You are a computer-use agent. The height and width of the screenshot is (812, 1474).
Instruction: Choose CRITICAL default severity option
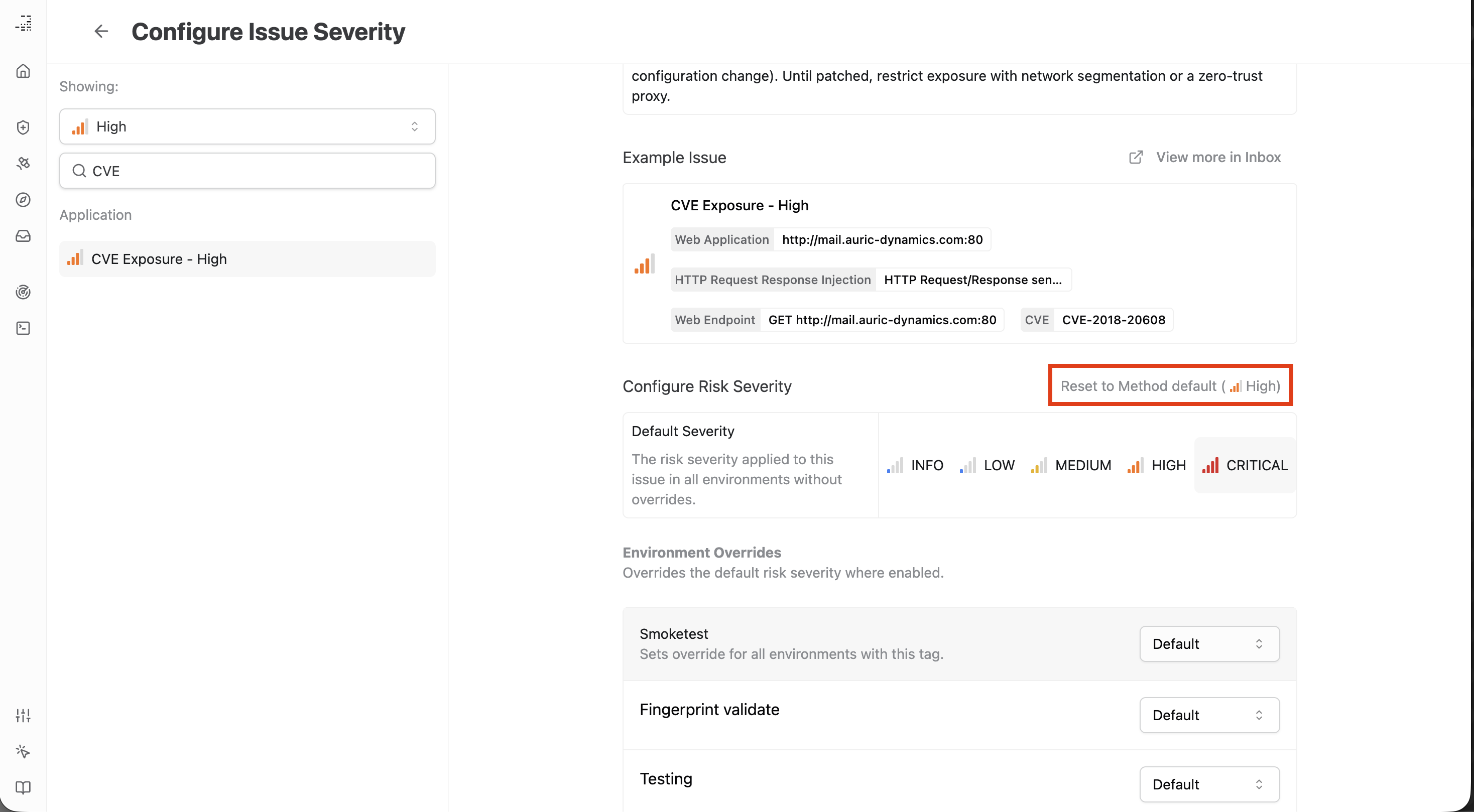[1245, 465]
